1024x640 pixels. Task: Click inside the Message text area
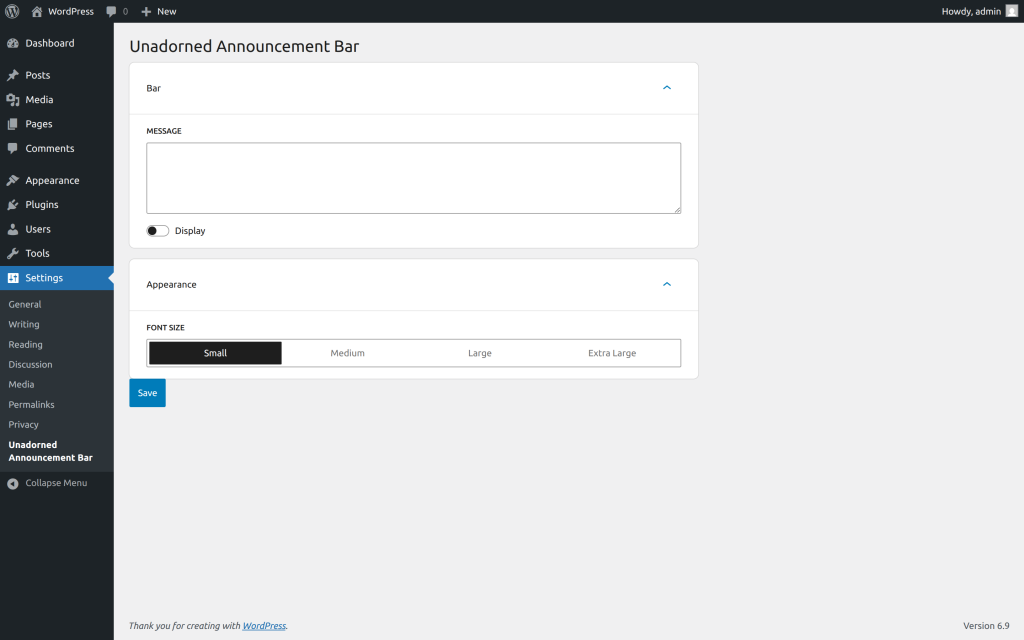[x=413, y=177]
